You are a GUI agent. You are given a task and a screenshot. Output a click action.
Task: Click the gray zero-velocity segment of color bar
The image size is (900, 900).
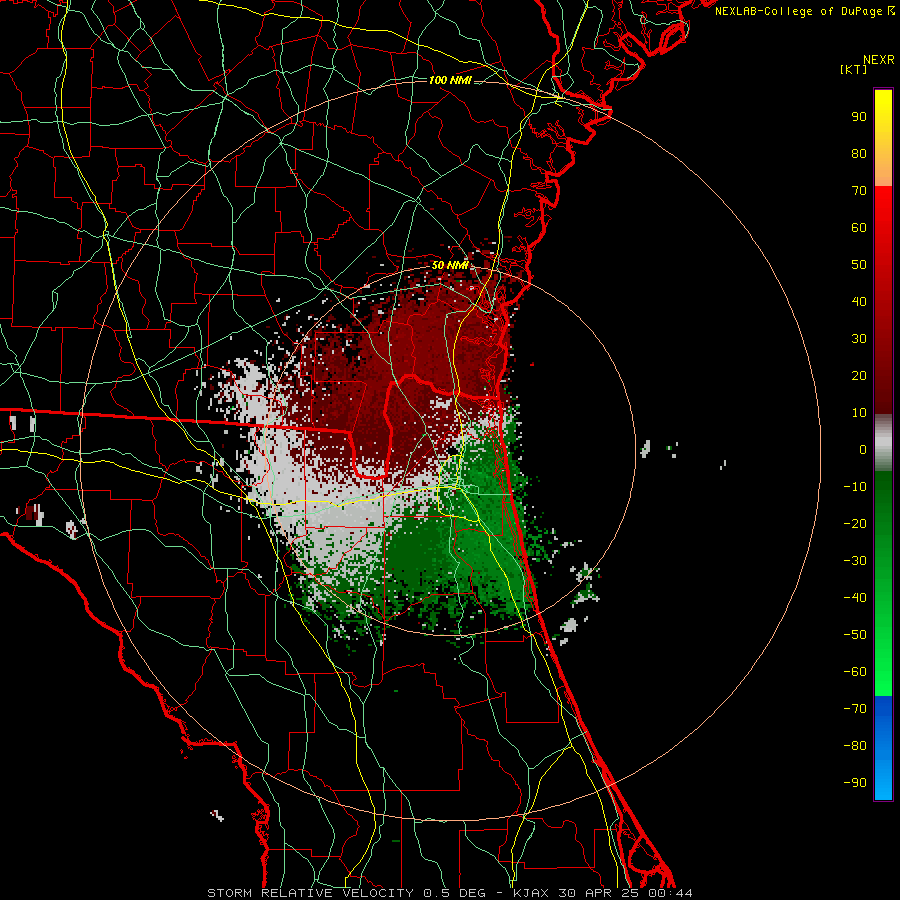click(x=883, y=443)
